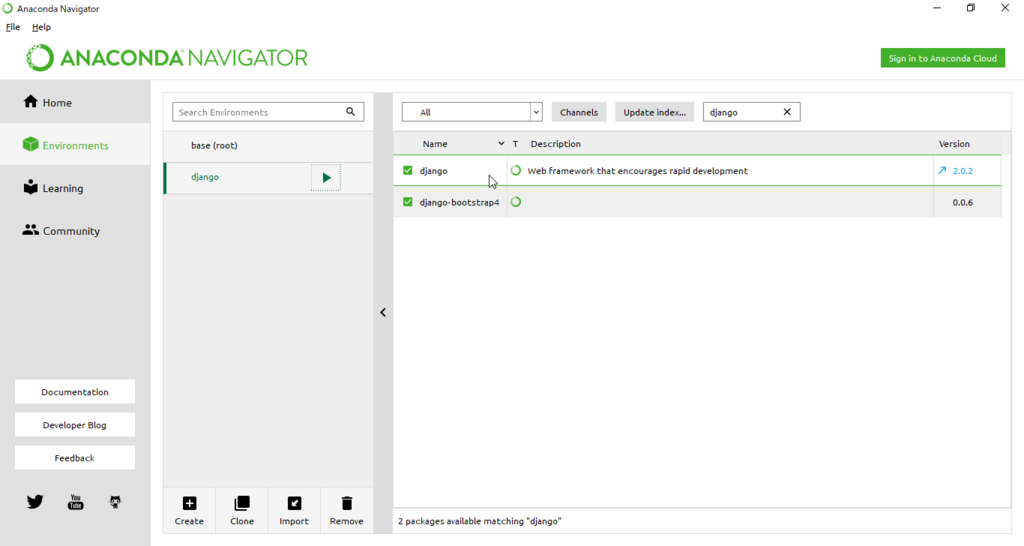This screenshot has height=546, width=1024.
Task: Open the Help menu
Action: pos(41,27)
